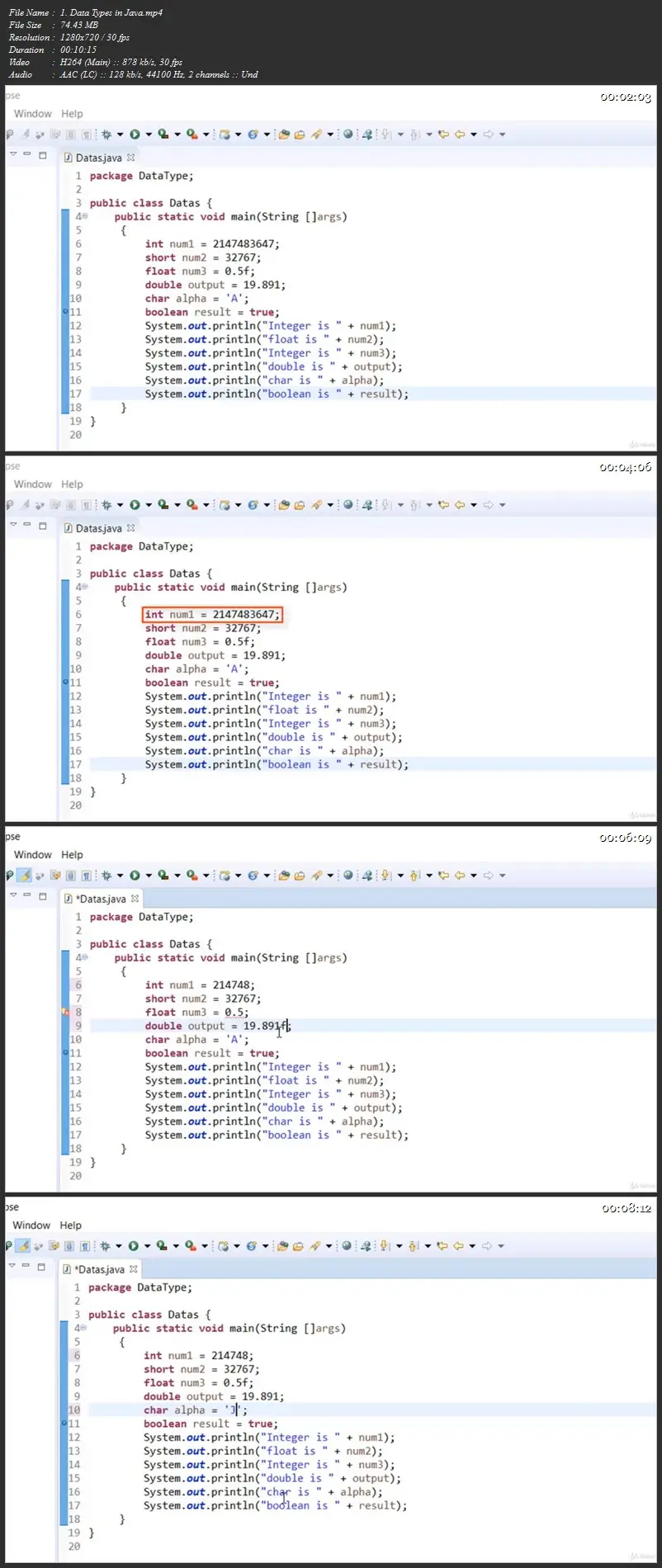Screen dimensions: 662x1568
Task: Click the boxed 'int num1 = 2147483647;' line
Action: click(212, 614)
